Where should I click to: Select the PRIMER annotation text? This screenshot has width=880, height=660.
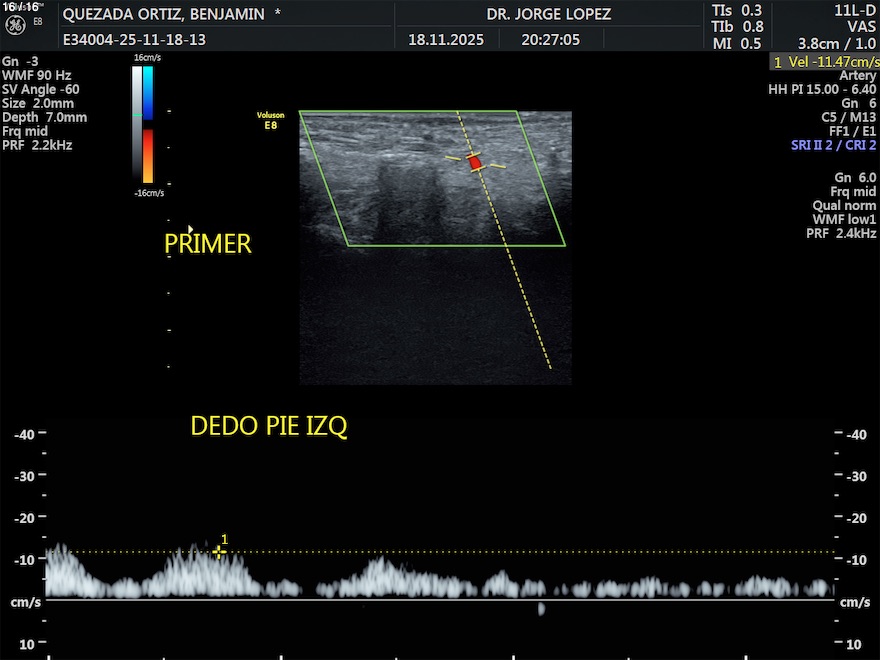point(208,244)
